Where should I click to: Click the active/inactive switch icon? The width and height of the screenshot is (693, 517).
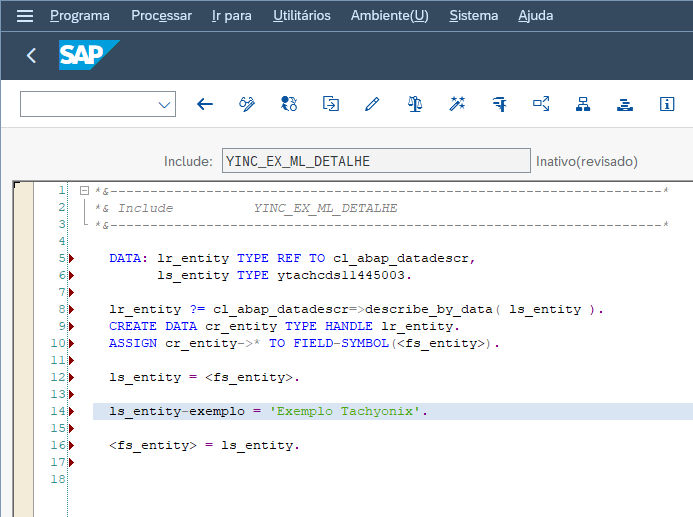tap(289, 104)
